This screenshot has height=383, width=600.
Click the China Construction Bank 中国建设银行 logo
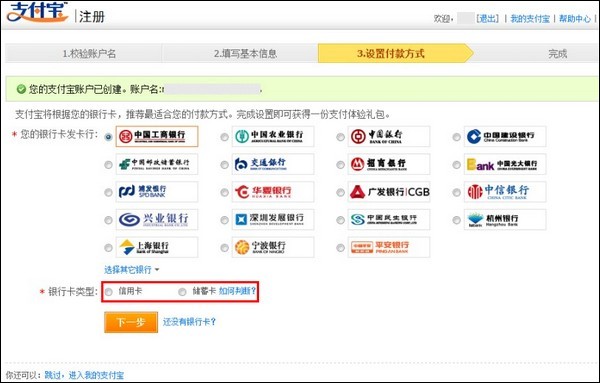pyautogui.click(x=505, y=136)
